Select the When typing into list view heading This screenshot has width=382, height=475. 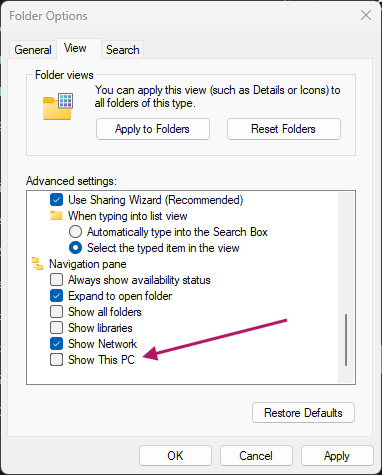[128, 216]
